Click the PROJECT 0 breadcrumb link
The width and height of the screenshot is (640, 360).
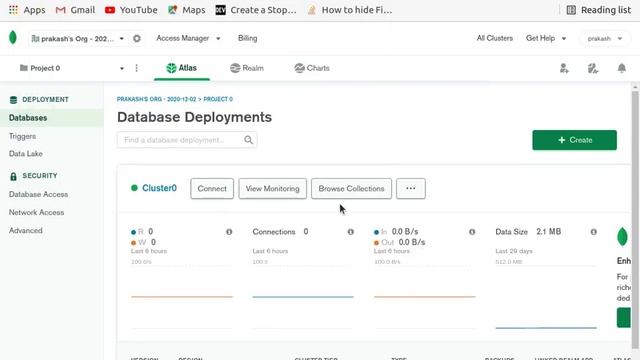pos(218,99)
